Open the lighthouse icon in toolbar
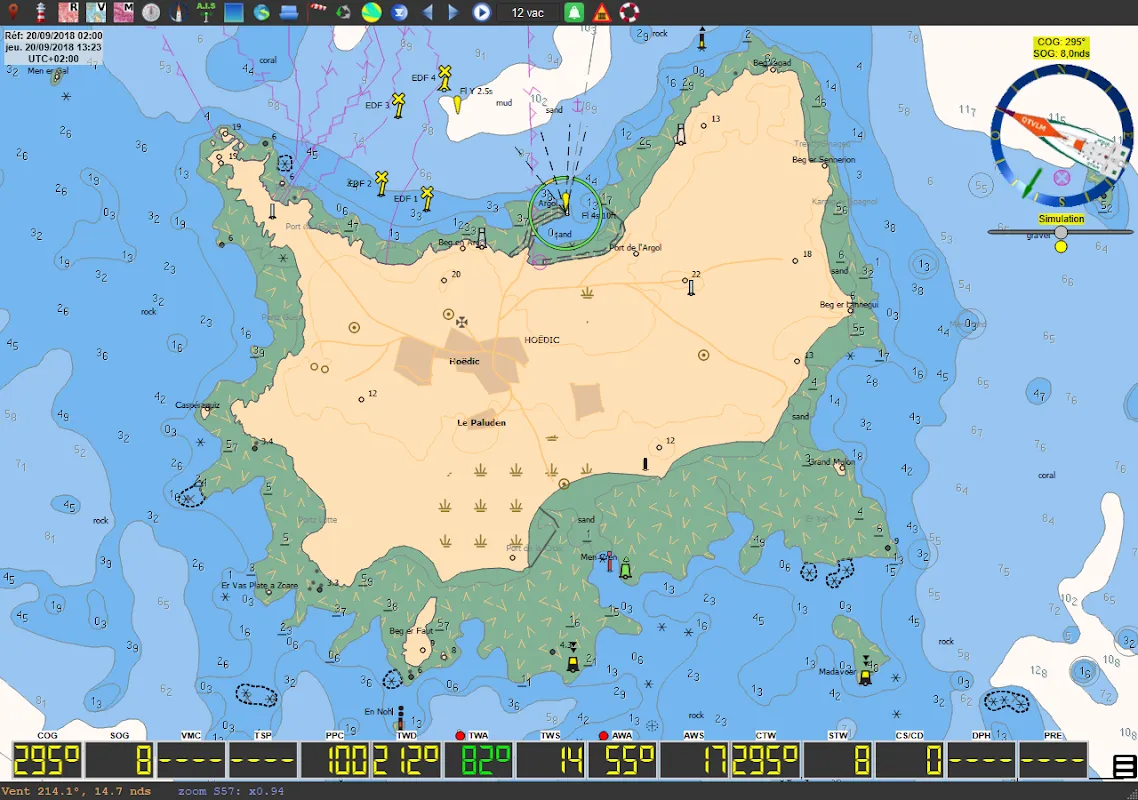The image size is (1138, 800). click(41, 12)
